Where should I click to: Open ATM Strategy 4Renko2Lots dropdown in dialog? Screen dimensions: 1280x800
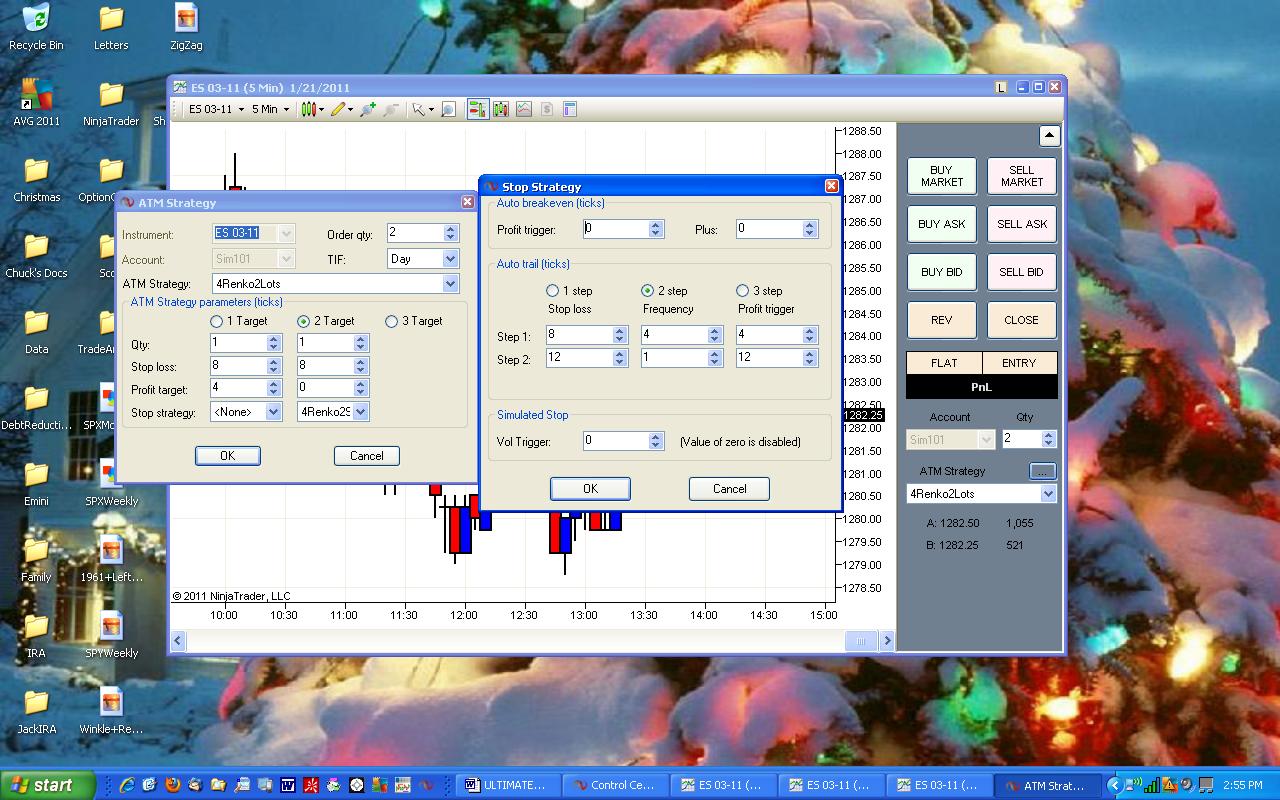click(x=450, y=284)
